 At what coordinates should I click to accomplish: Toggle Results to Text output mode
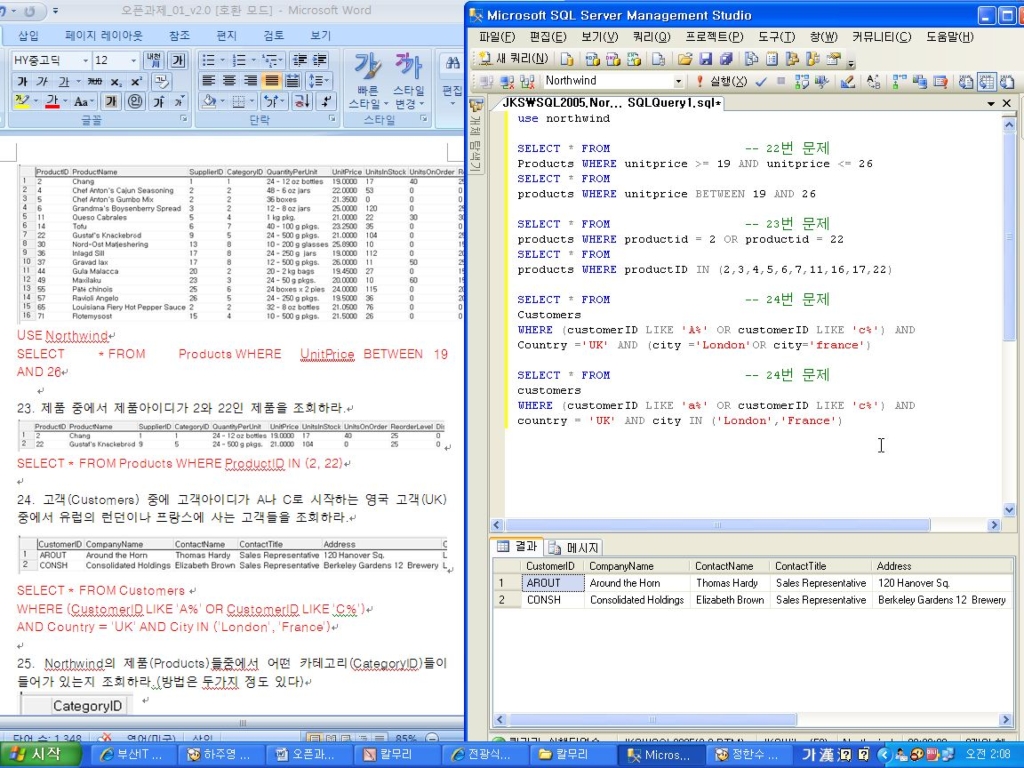point(965,82)
